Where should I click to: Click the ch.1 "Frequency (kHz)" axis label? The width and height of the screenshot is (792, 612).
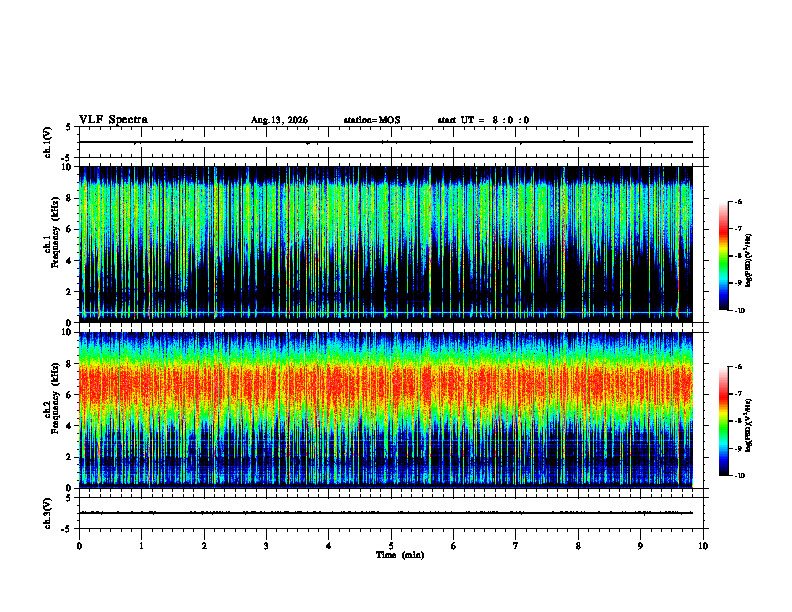tap(56, 231)
